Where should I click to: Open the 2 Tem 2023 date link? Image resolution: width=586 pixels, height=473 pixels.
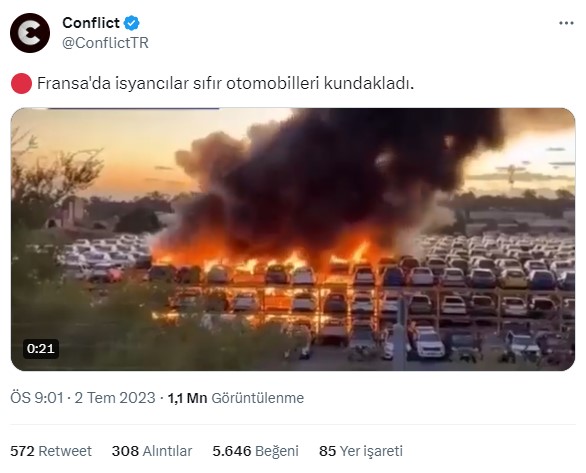tap(115, 398)
